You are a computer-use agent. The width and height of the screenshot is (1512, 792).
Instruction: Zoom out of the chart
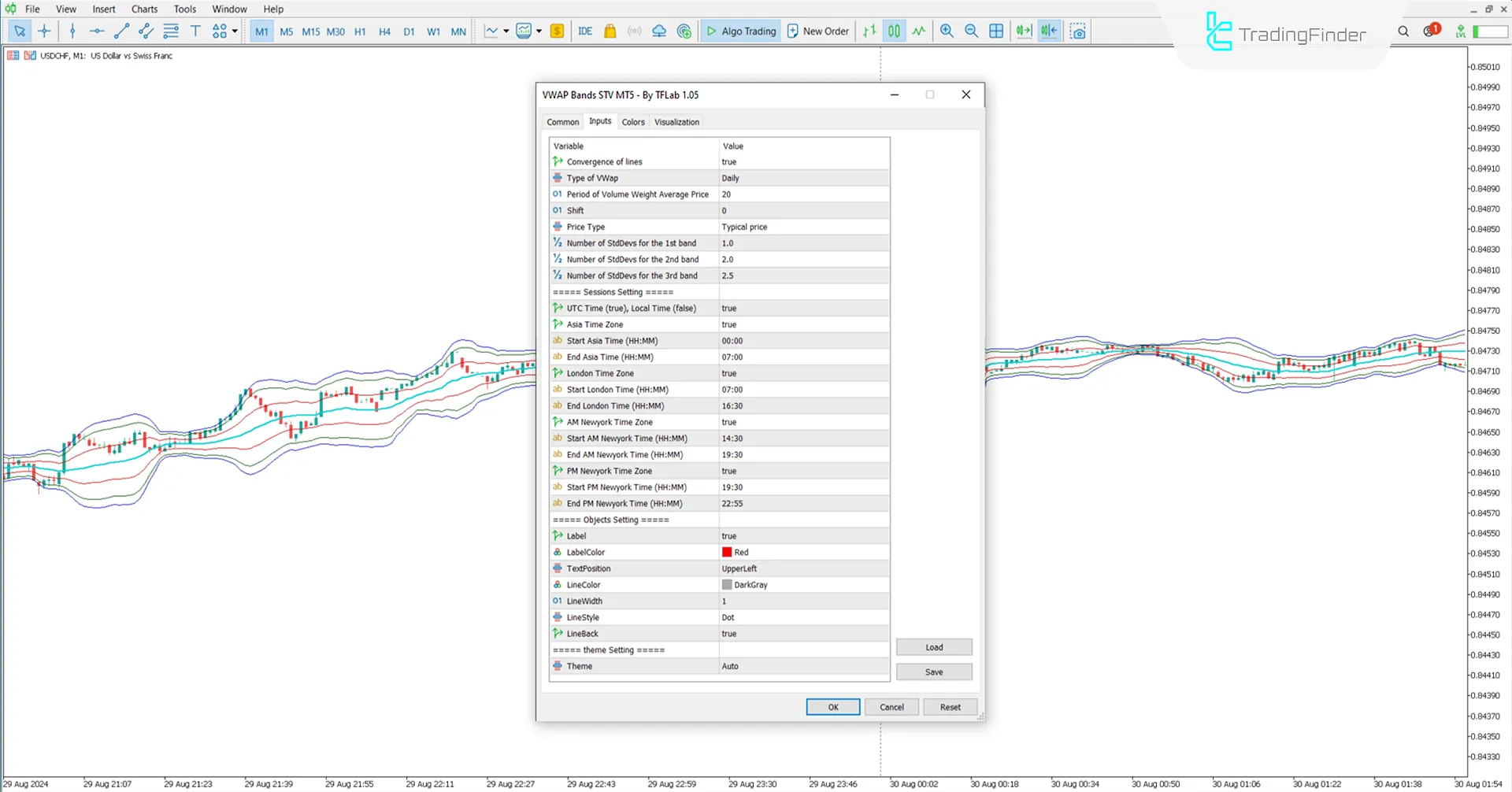971,31
